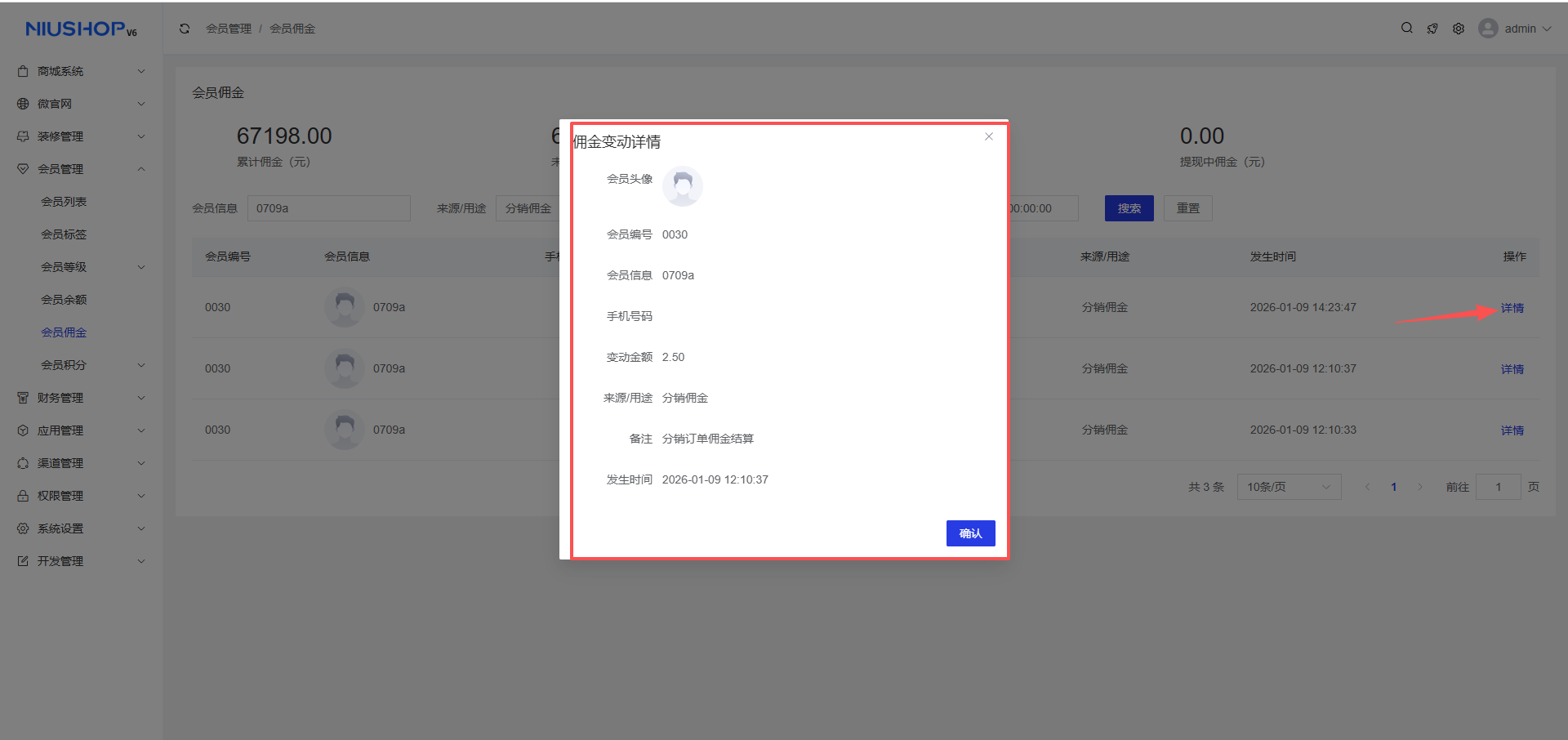Click the admin avatar icon
The width and height of the screenshot is (1568, 740).
coord(1488,29)
